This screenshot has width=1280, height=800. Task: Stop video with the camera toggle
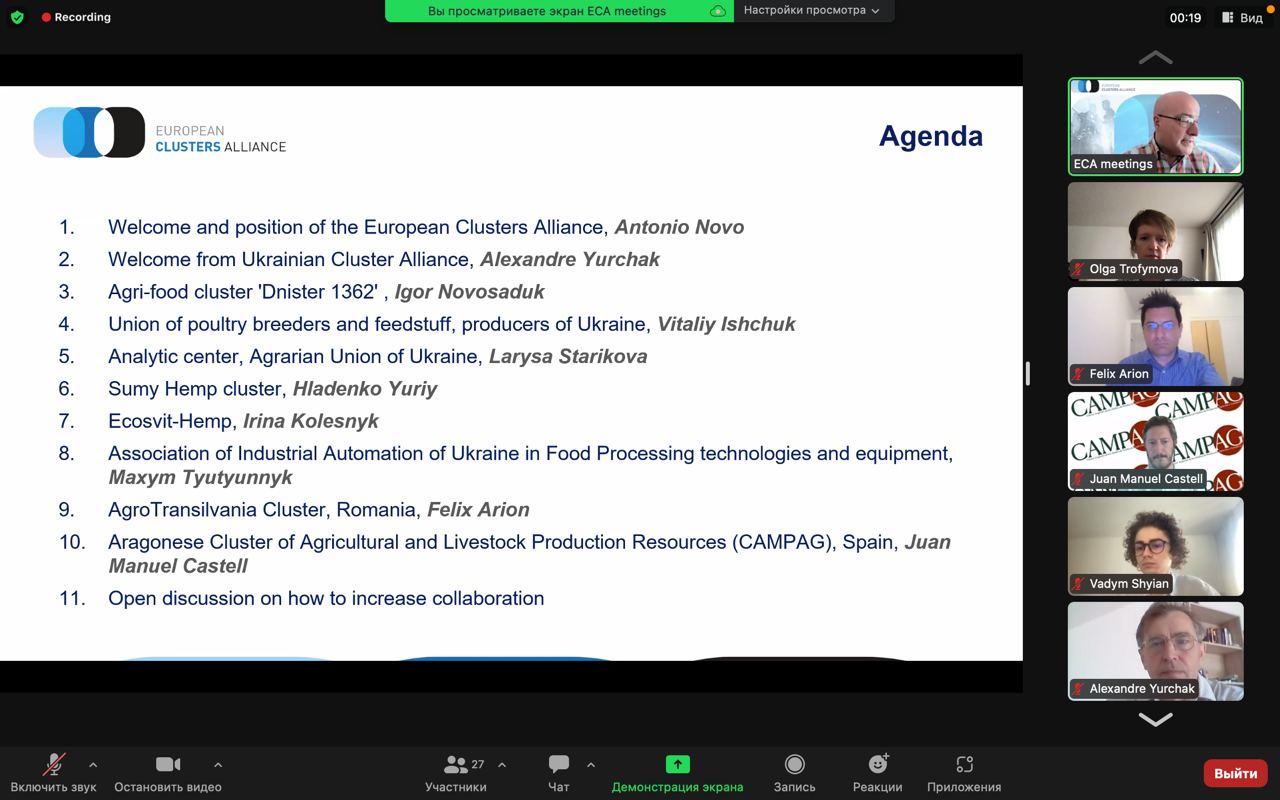pos(168,765)
